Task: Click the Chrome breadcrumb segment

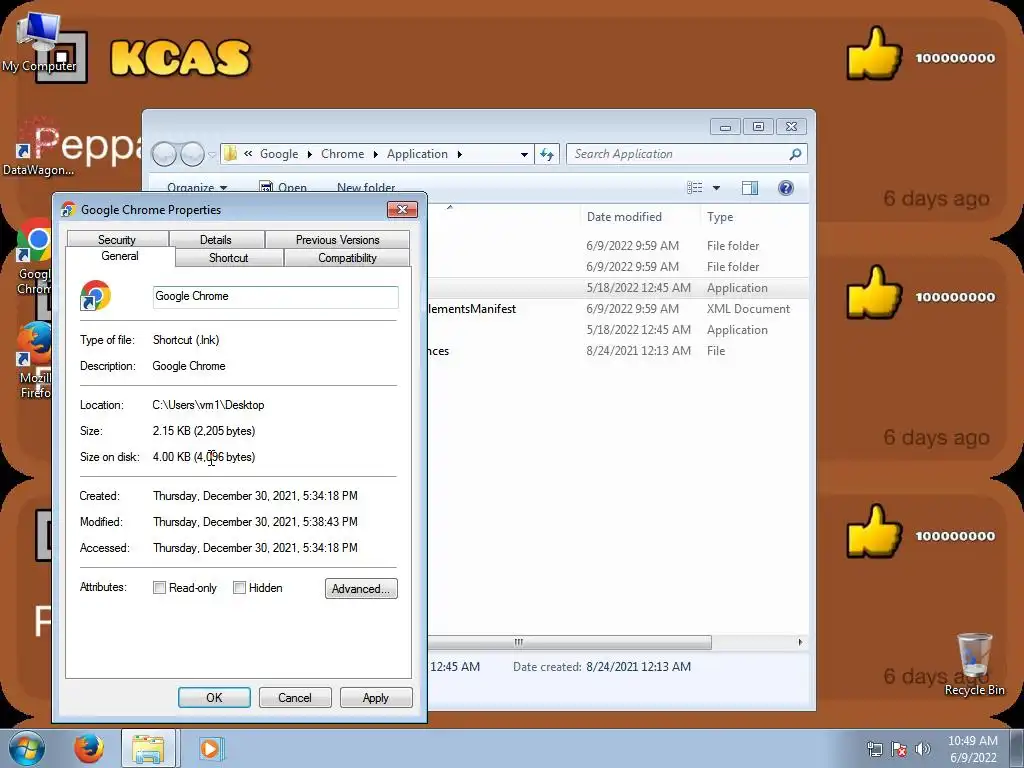Action: (343, 154)
